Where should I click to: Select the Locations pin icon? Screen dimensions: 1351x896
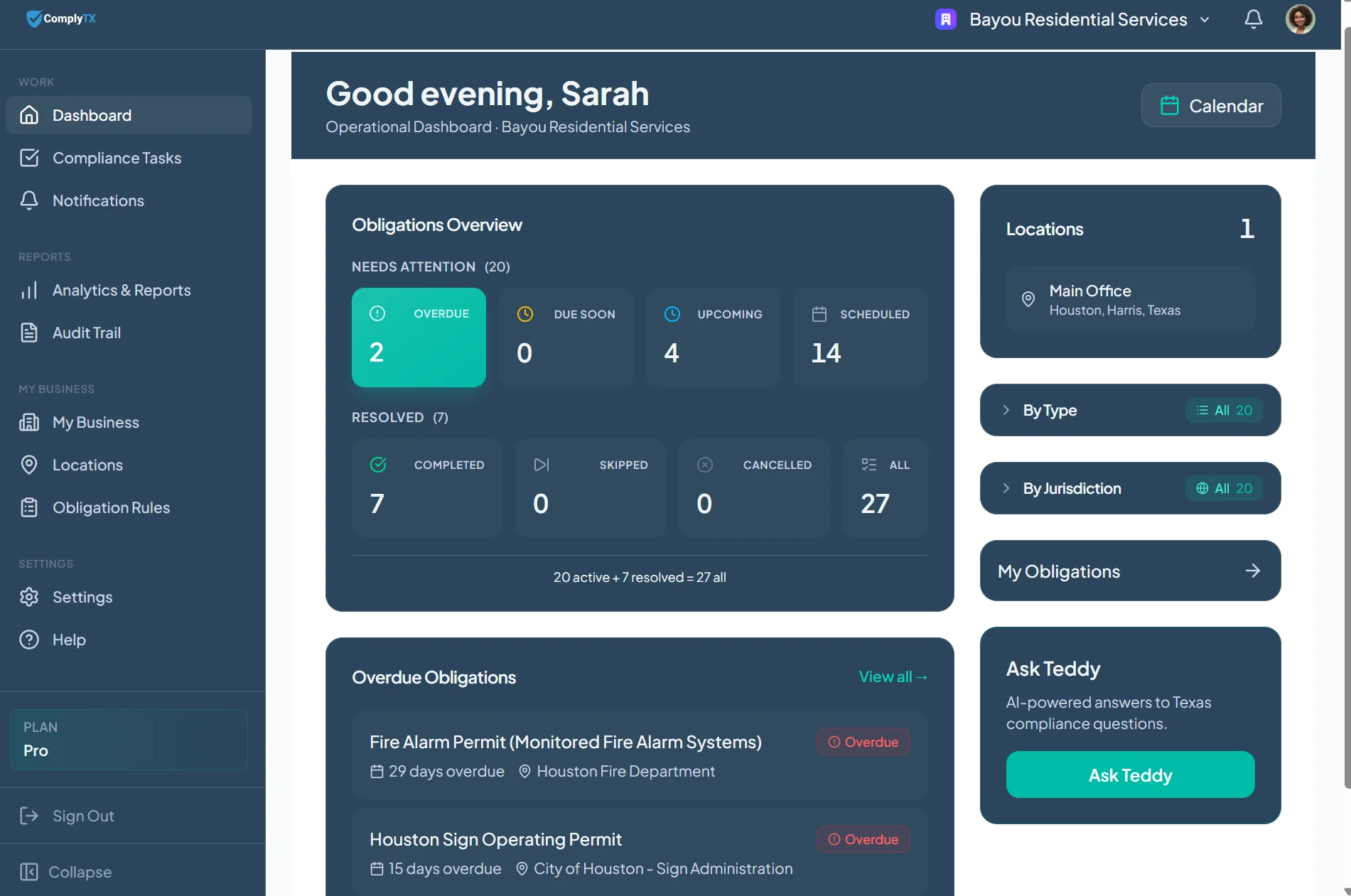(29, 465)
